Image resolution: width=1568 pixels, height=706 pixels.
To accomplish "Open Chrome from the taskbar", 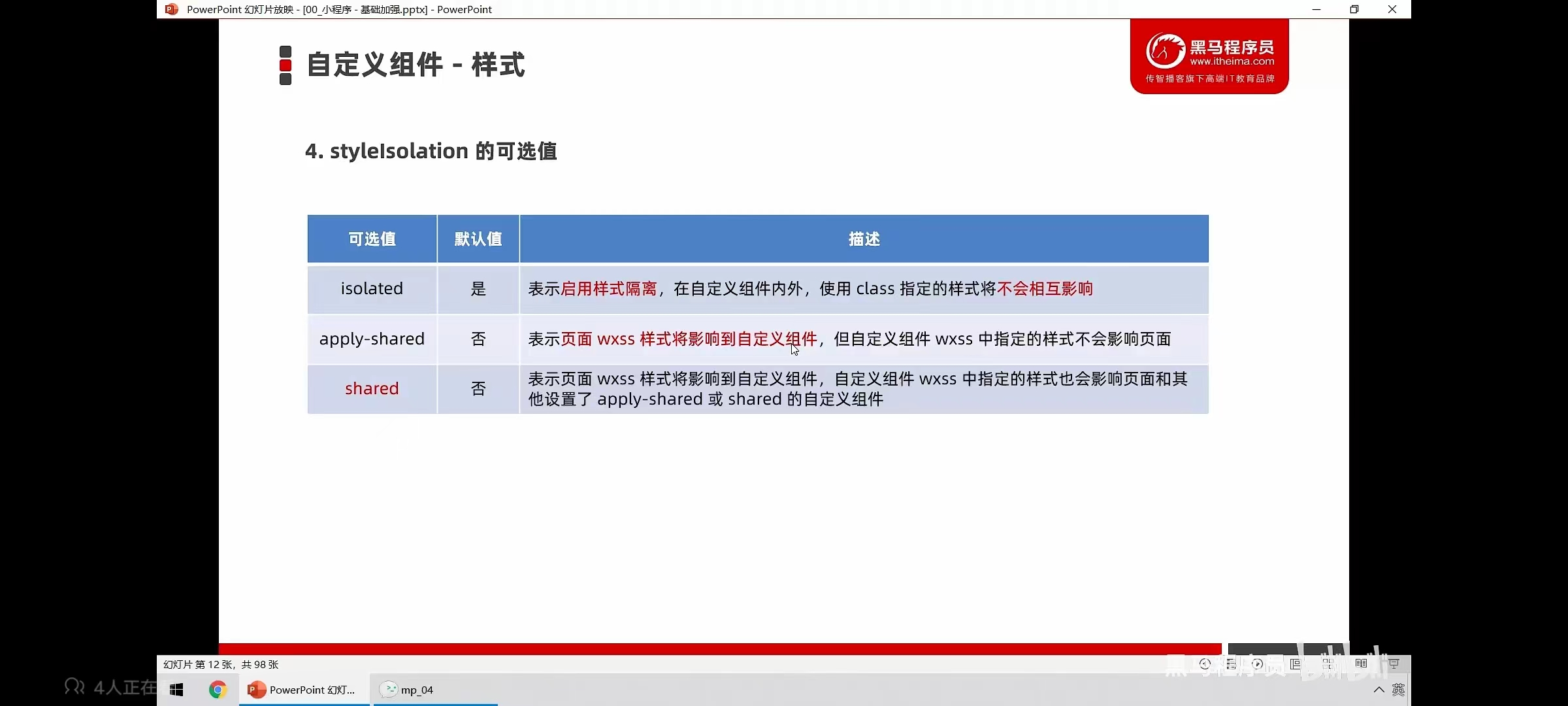I will pos(218,690).
